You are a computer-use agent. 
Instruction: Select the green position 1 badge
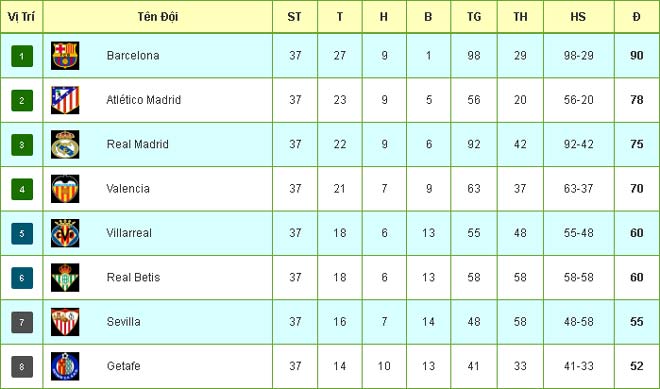coord(22,56)
